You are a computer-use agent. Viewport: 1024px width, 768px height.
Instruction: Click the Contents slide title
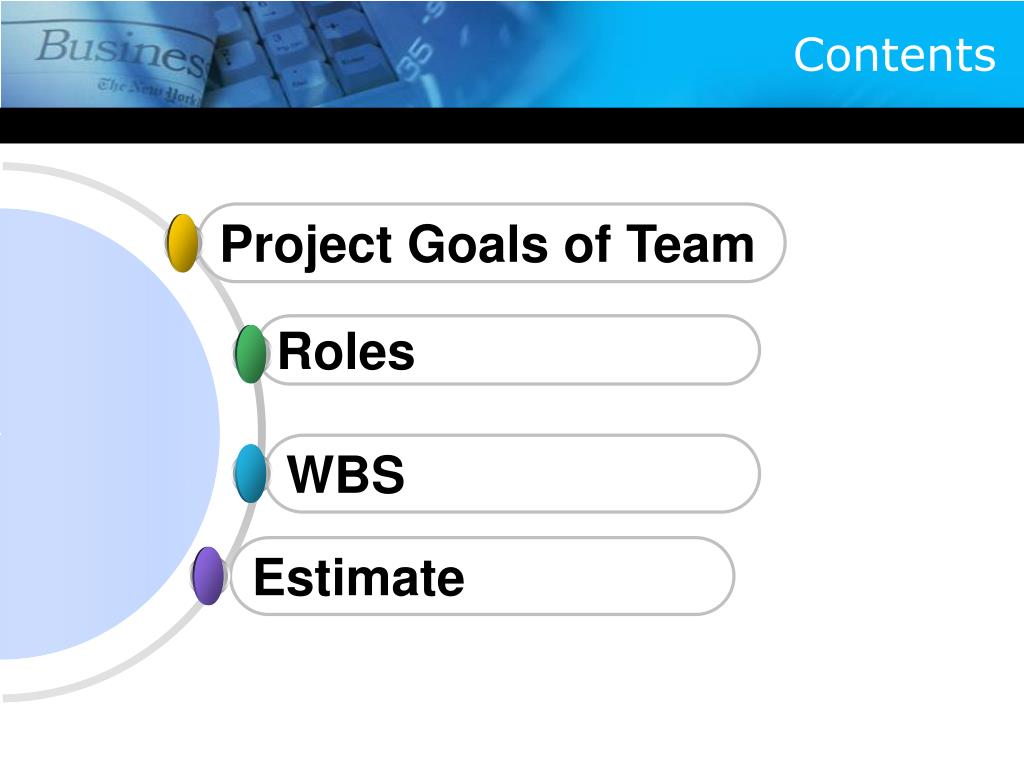tap(894, 55)
